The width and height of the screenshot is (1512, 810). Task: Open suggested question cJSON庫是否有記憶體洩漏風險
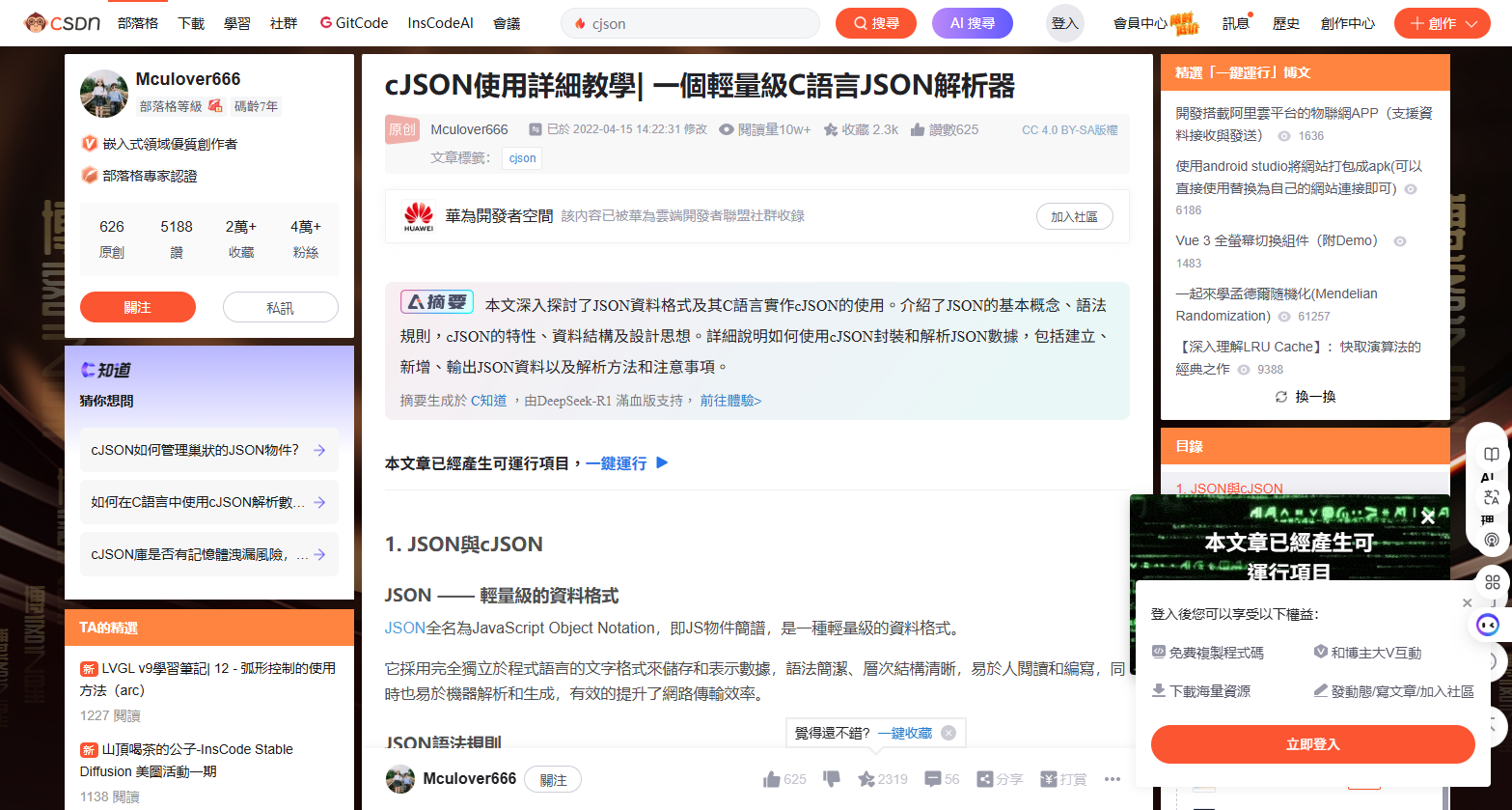tap(209, 554)
